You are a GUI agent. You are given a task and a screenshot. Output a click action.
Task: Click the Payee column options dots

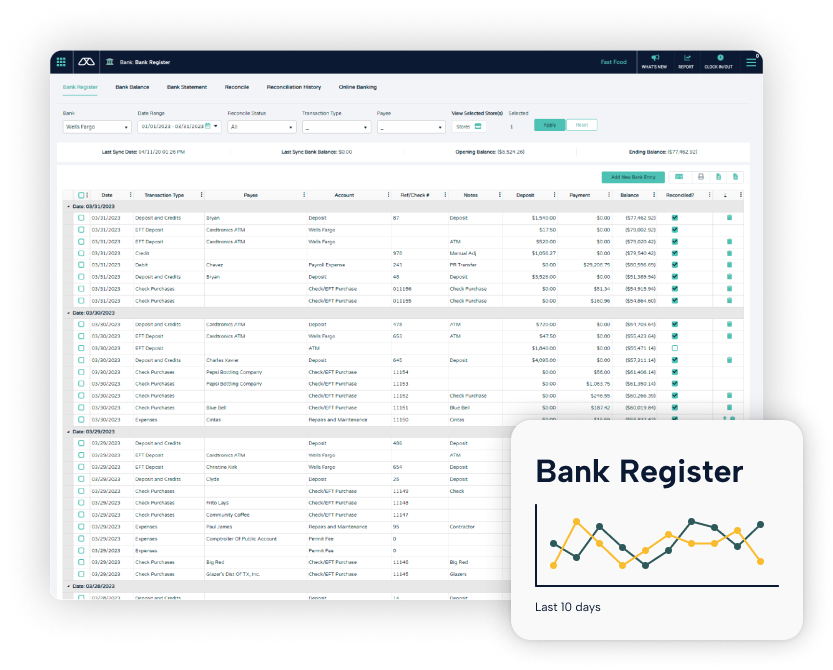[304, 195]
